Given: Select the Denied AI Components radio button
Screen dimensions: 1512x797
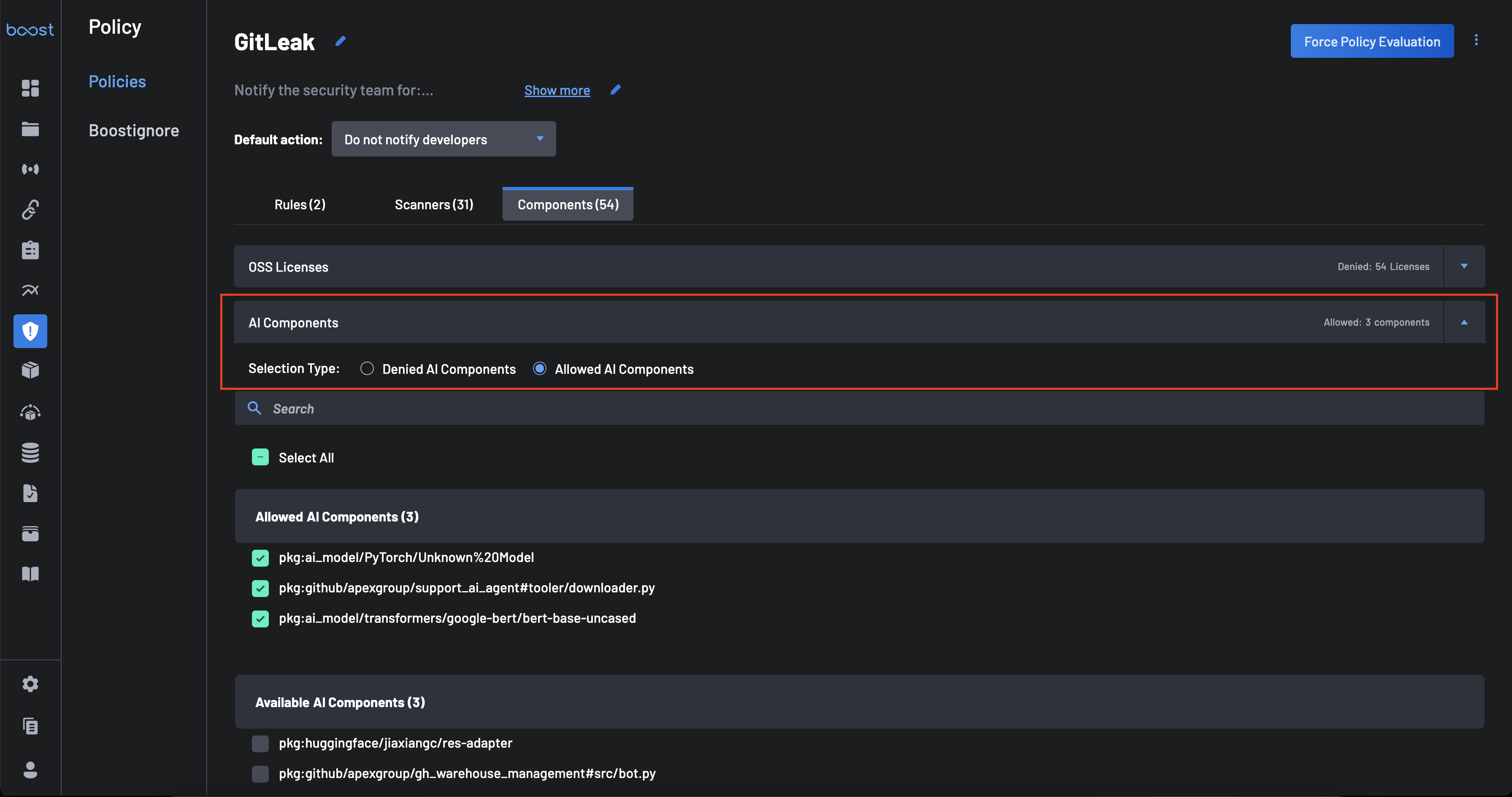Looking at the screenshot, I should [367, 369].
